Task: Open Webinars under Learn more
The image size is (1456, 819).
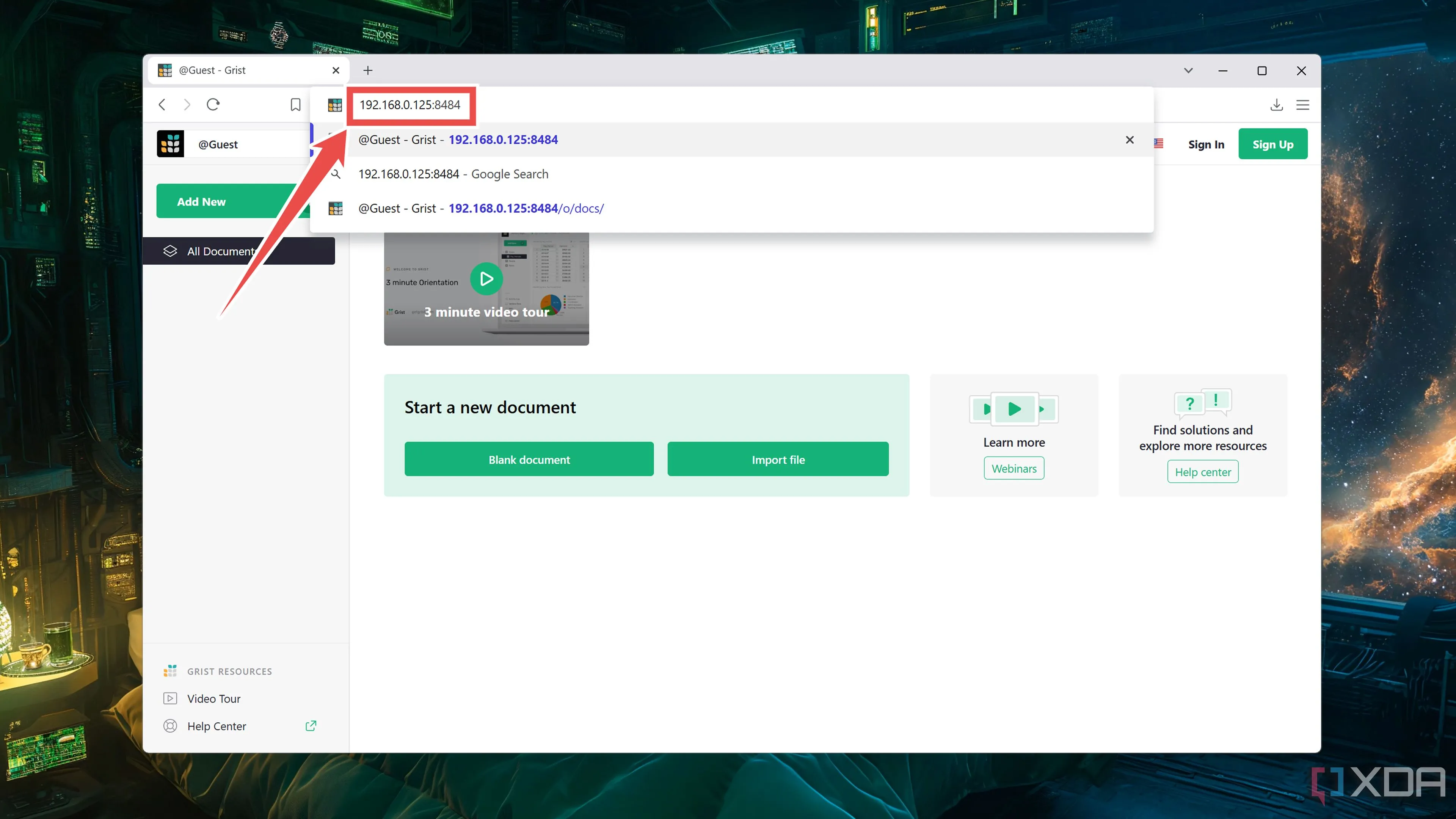Action: 1014,469
